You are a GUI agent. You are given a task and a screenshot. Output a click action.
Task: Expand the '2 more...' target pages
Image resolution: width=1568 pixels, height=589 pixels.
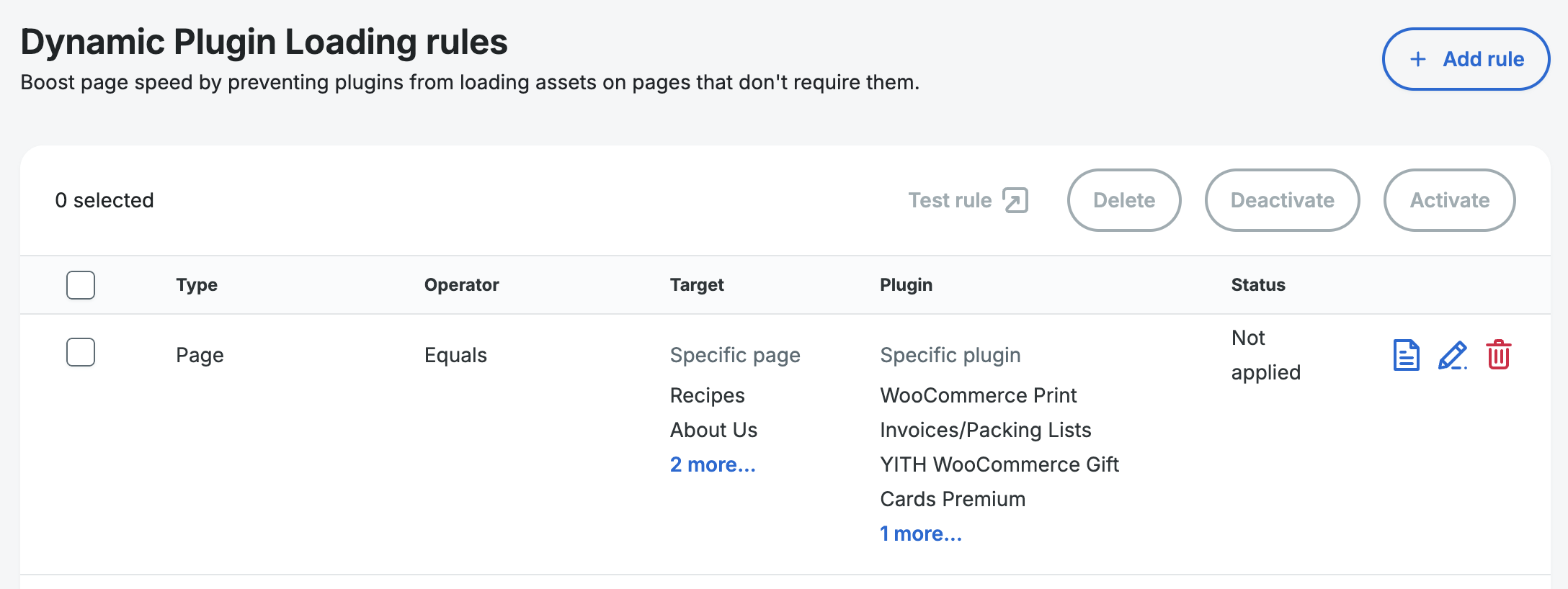click(x=712, y=464)
